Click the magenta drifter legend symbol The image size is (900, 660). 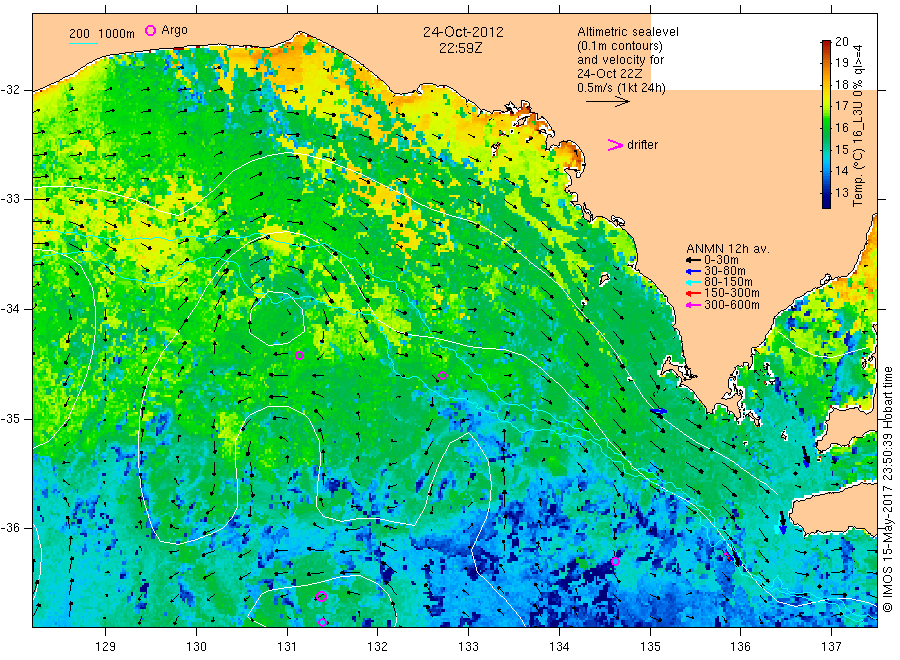(x=615, y=145)
